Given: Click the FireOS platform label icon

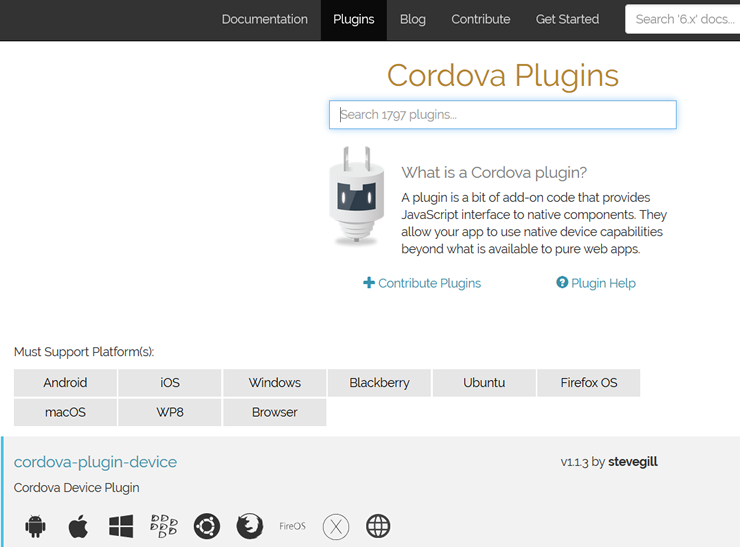Looking at the screenshot, I should [x=292, y=526].
